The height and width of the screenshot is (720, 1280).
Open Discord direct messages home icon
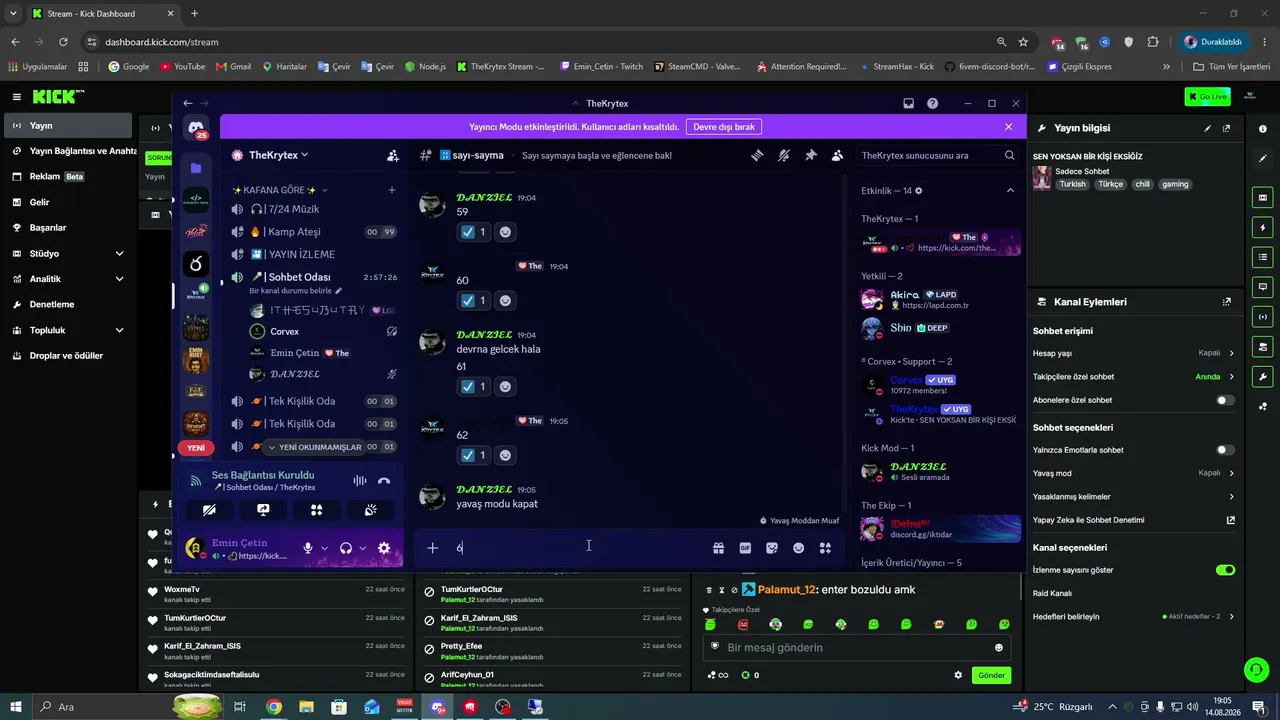pos(196,128)
